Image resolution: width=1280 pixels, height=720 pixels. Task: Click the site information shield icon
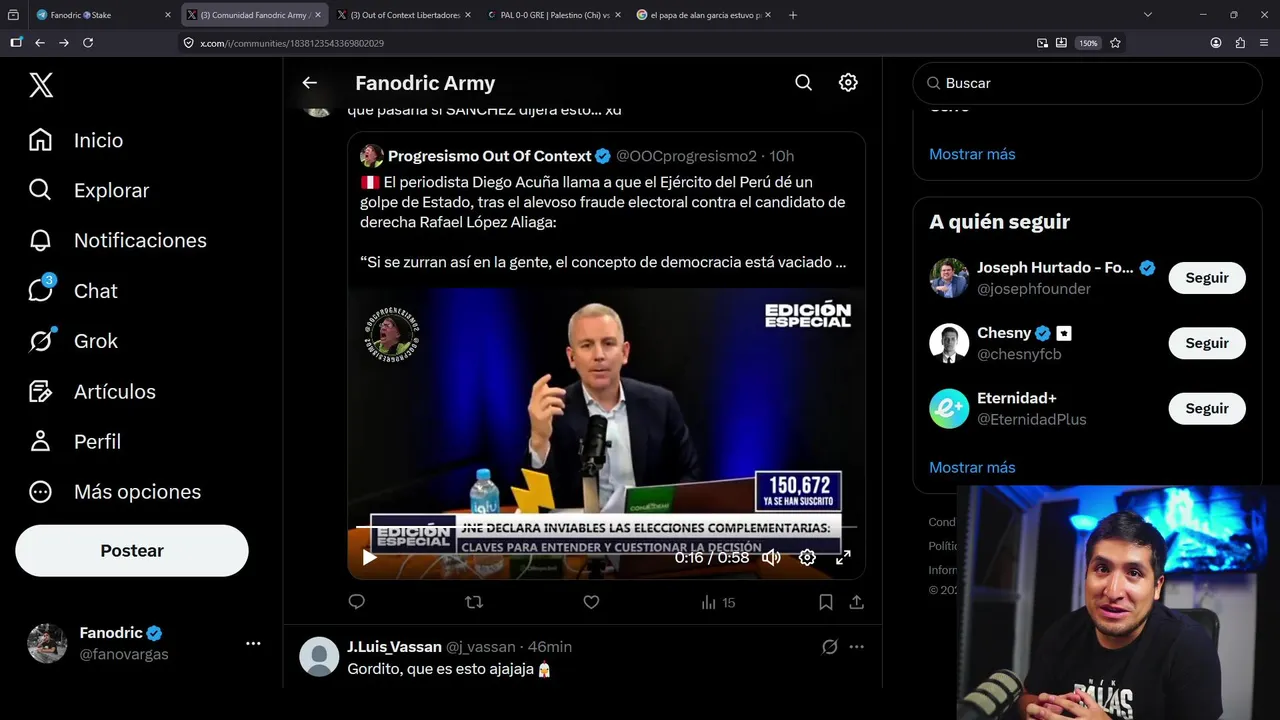click(x=189, y=43)
